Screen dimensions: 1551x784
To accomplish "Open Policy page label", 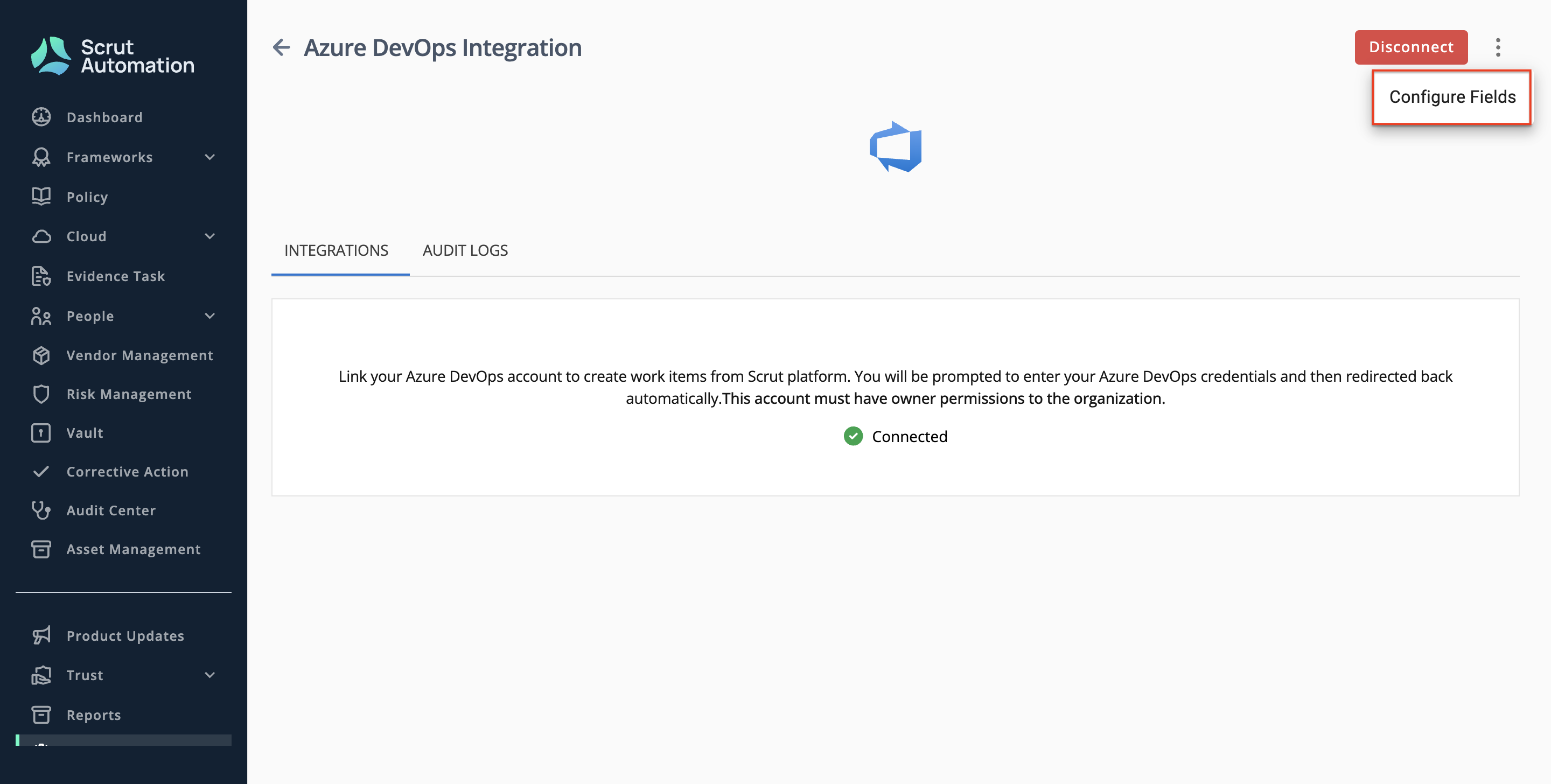I will 87,197.
